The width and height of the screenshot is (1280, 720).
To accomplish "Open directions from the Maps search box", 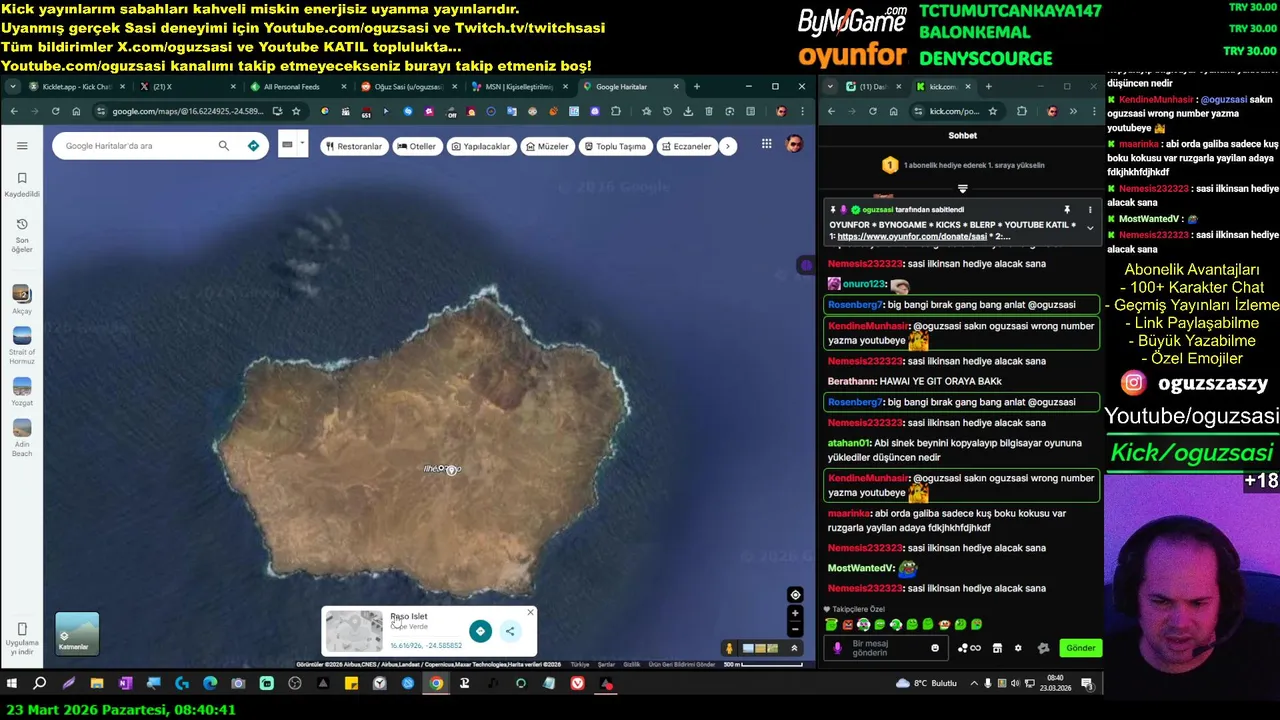I will (x=253, y=146).
